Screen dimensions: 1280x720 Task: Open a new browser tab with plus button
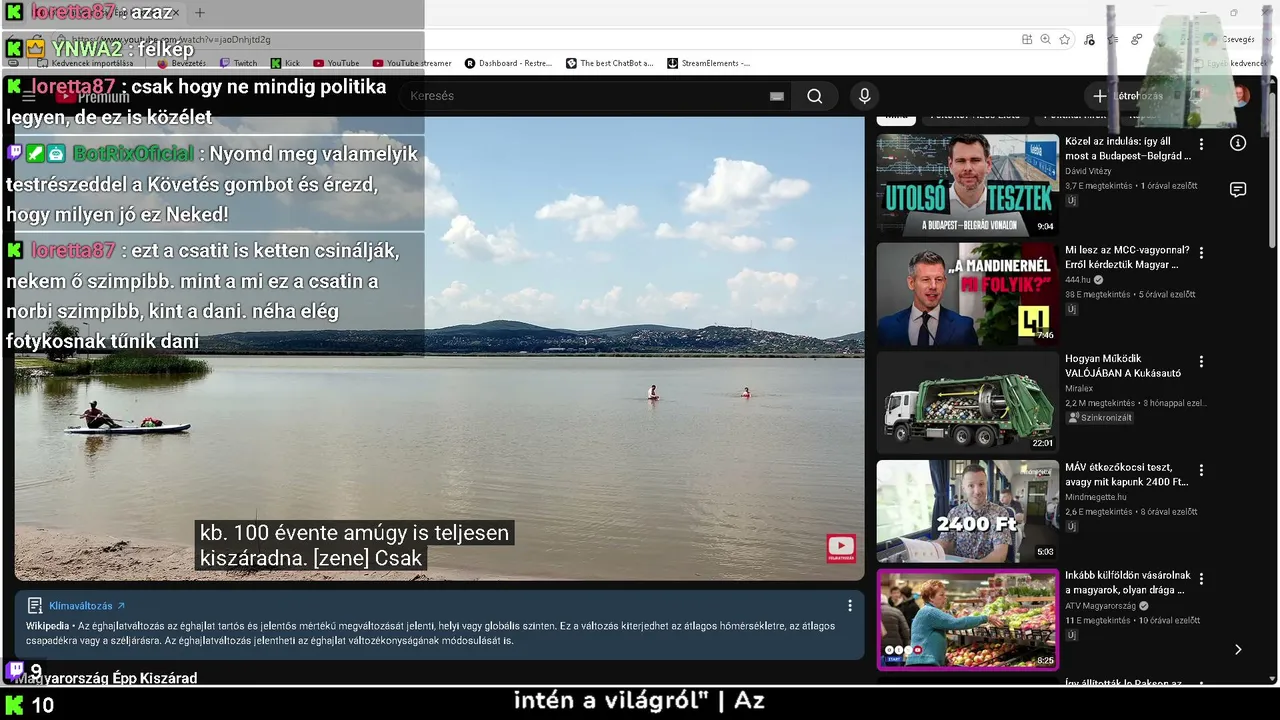point(199,13)
